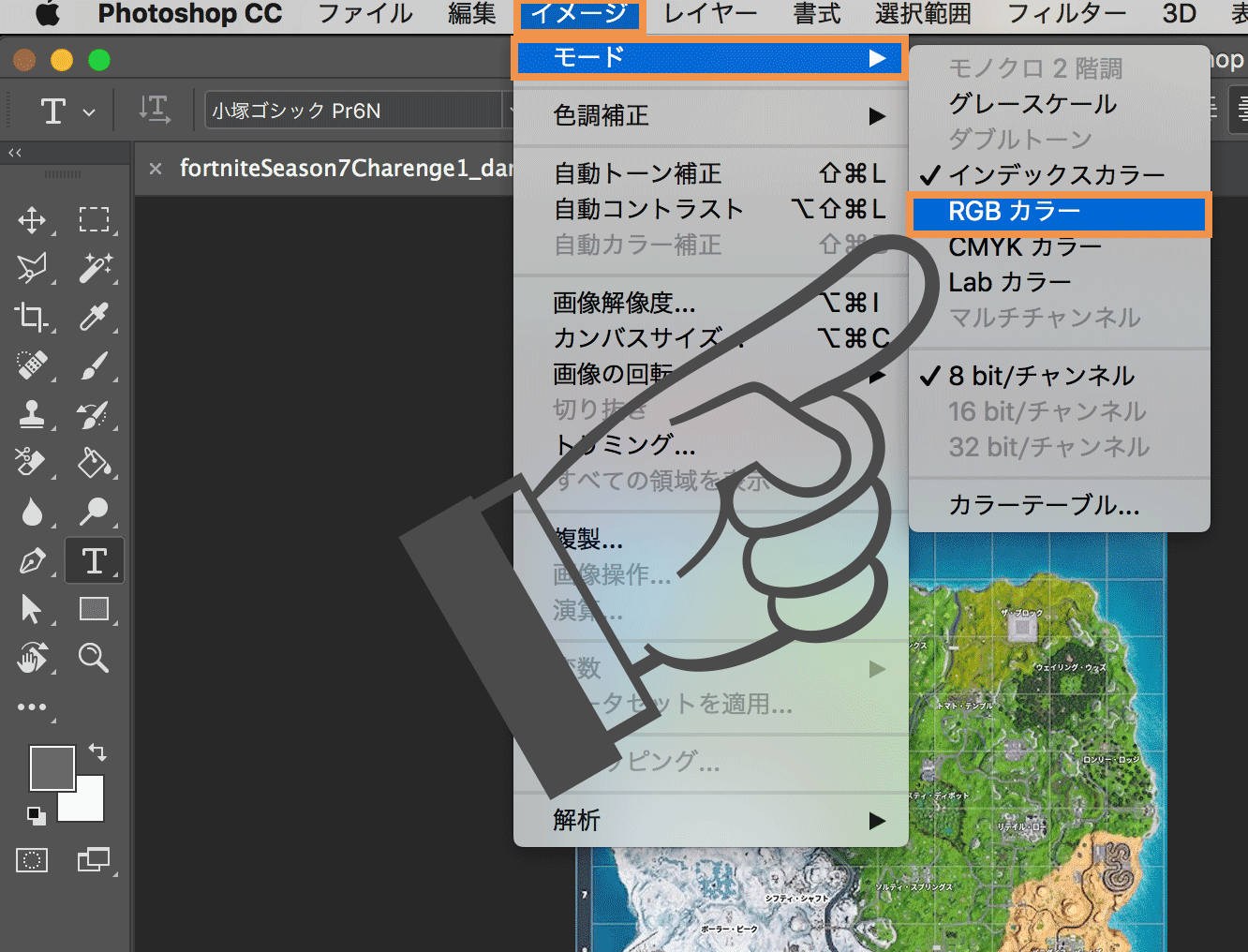1248x952 pixels.
Task: Select the Pen tool
Action: click(32, 560)
